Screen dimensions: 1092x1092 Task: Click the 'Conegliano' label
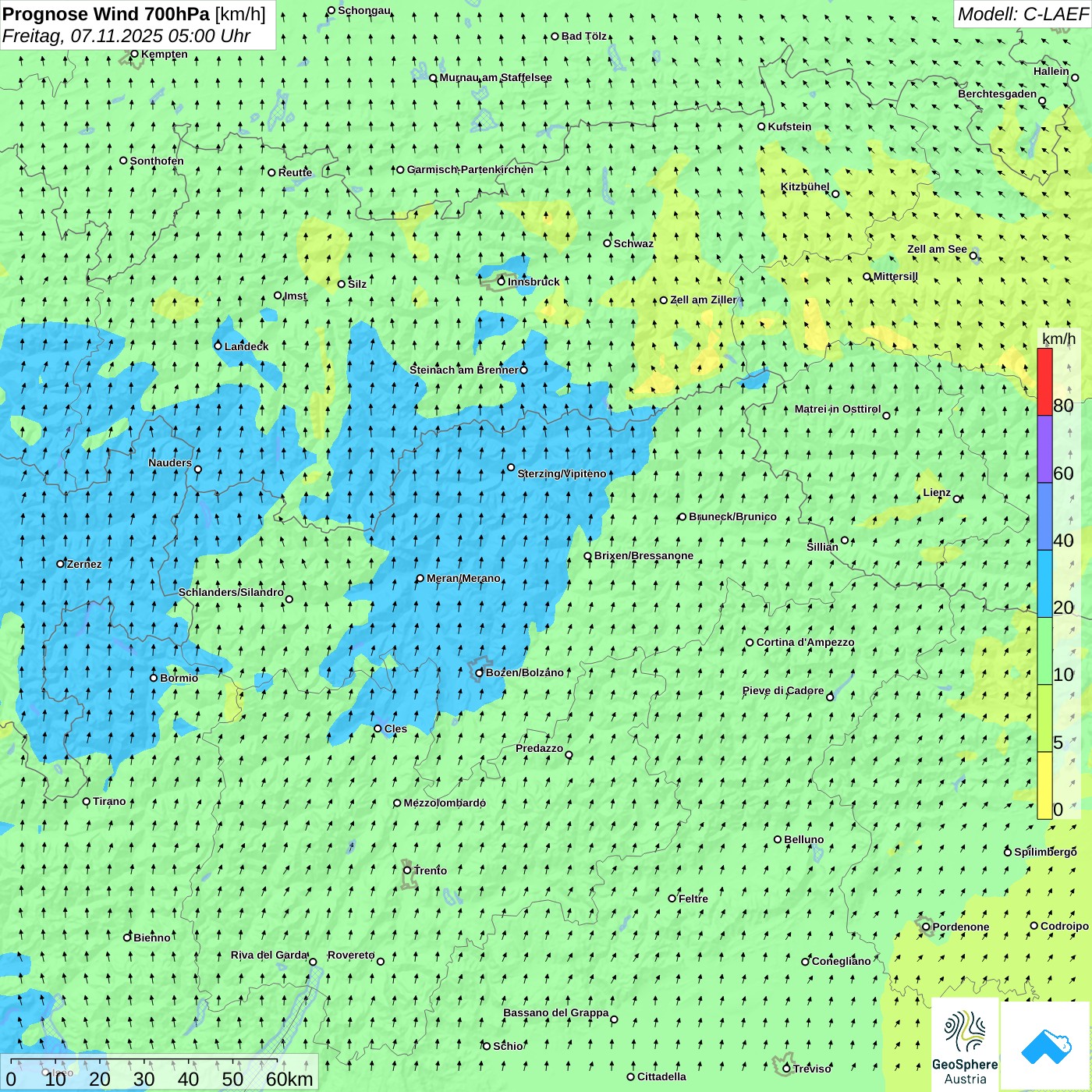pos(842,961)
